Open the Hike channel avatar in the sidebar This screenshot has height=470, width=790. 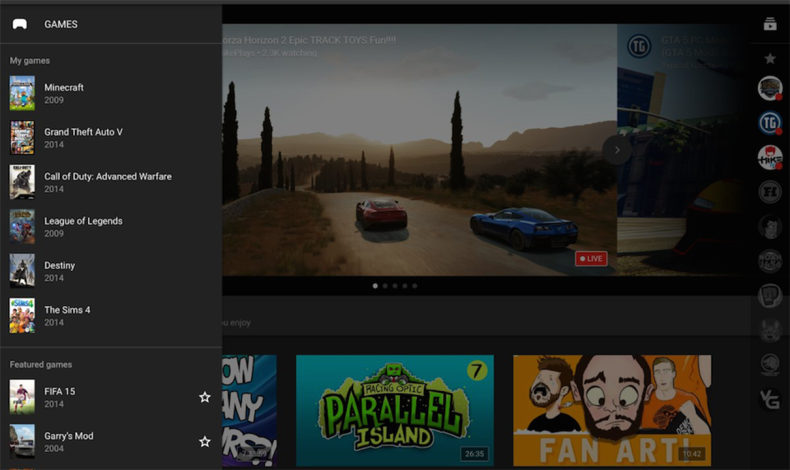click(770, 157)
